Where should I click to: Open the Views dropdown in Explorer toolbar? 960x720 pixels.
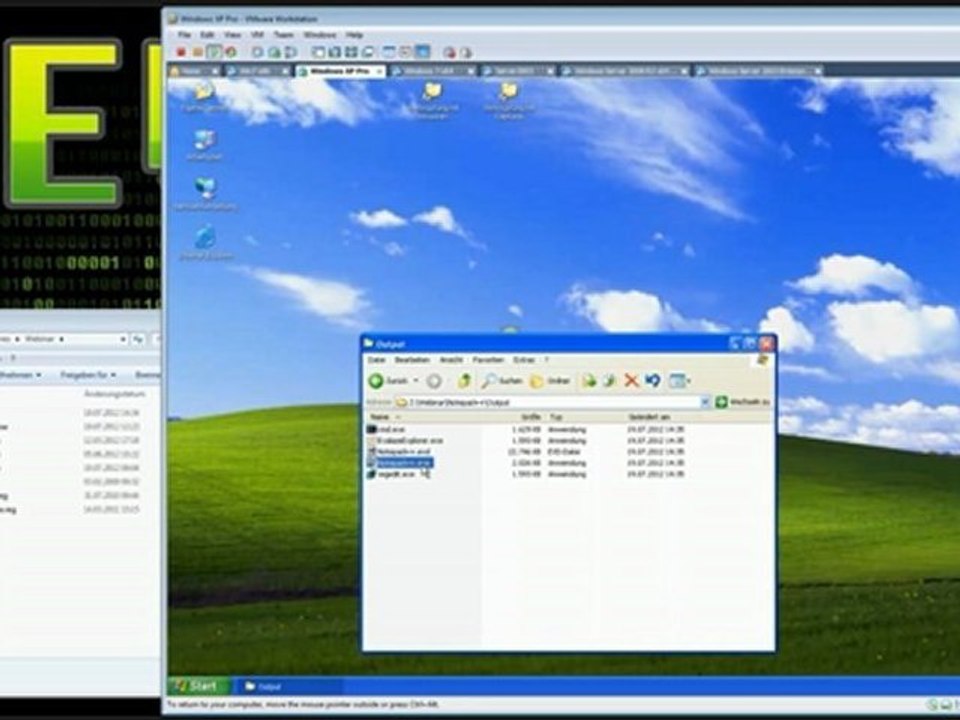coord(679,381)
